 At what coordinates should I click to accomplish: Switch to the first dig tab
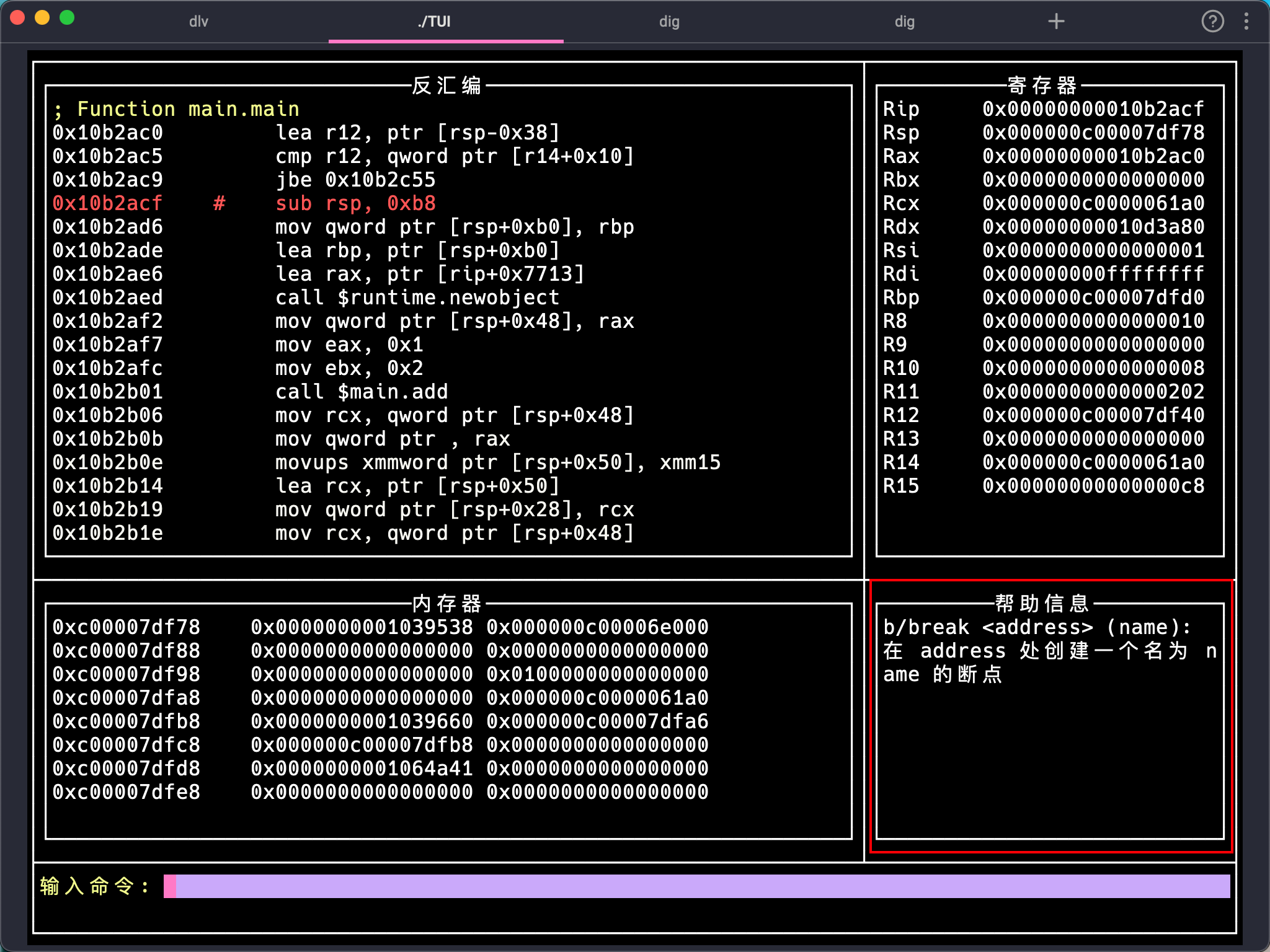click(x=669, y=22)
